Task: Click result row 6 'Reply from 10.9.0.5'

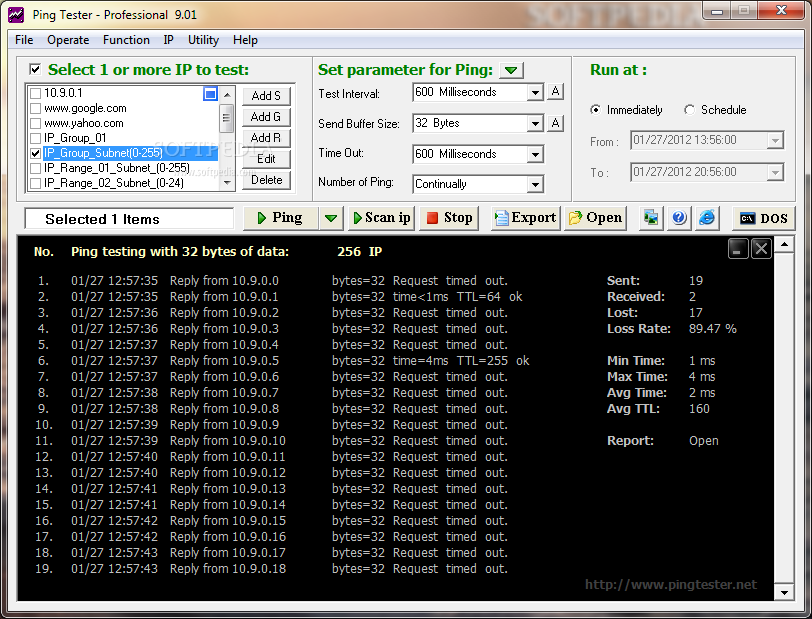Action: click(224, 361)
